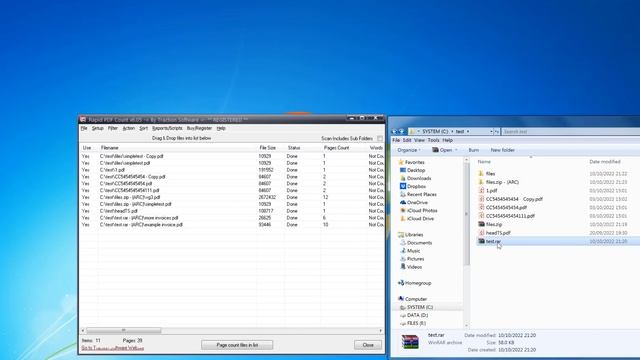This screenshot has height=360, width=640.
Task: Click the 1.pdf file icon
Action: click(x=481, y=190)
